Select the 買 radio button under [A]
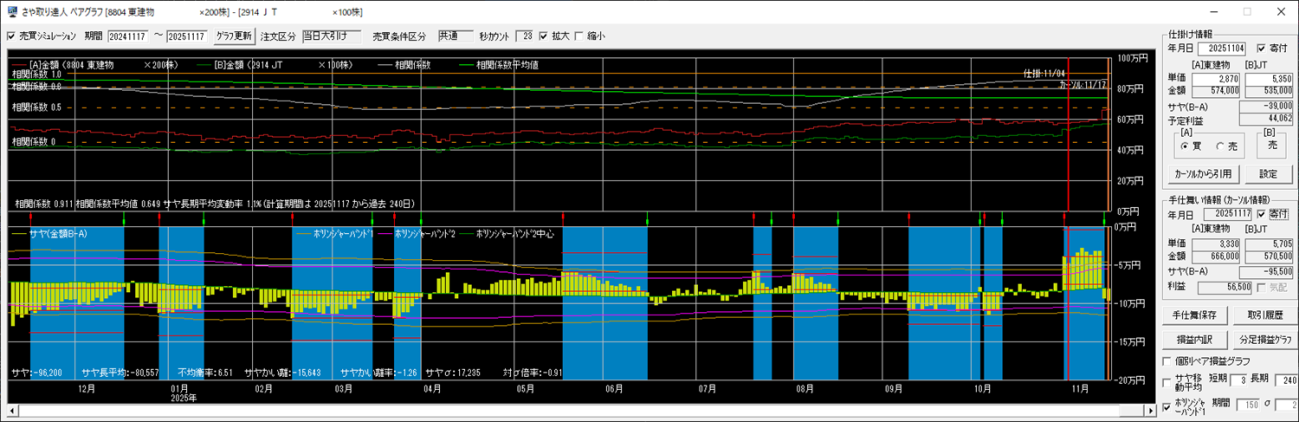This screenshot has height=422, width=1299. (1186, 146)
